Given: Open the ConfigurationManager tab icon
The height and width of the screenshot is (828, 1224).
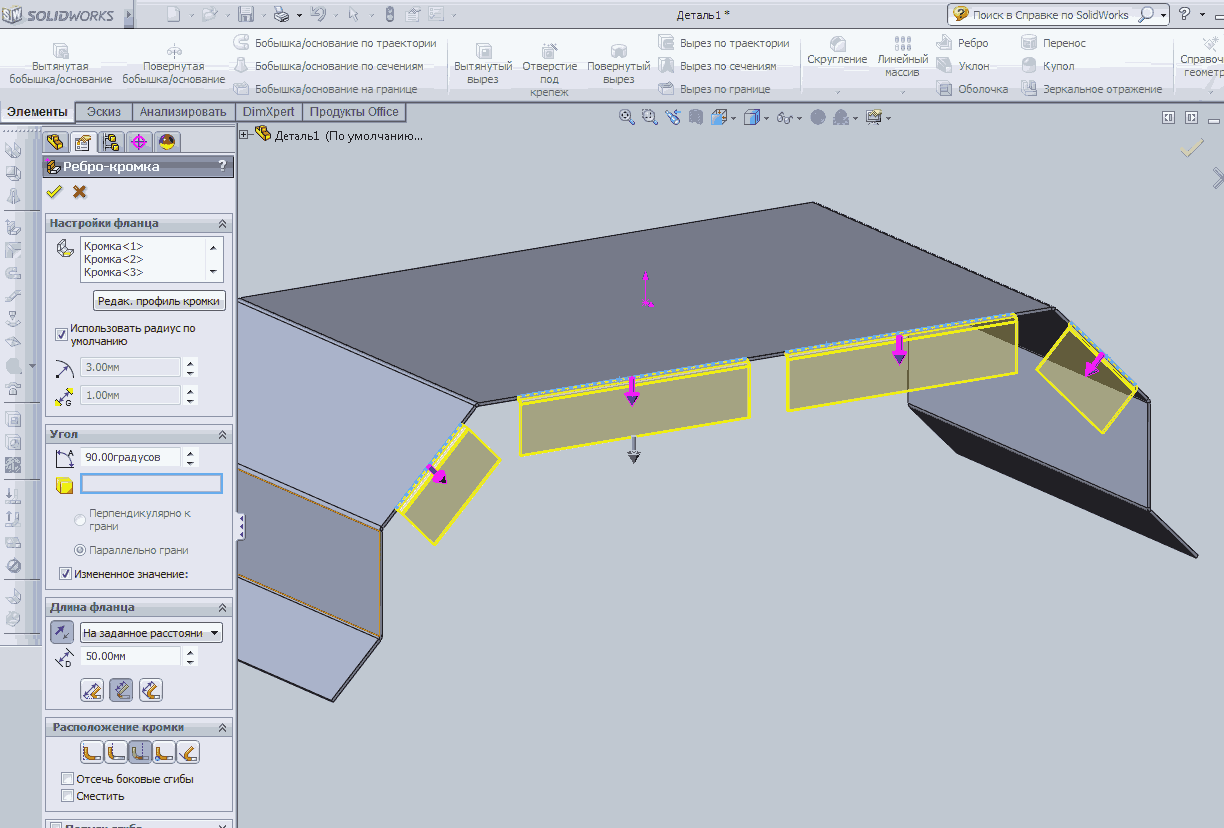Looking at the screenshot, I should point(111,142).
